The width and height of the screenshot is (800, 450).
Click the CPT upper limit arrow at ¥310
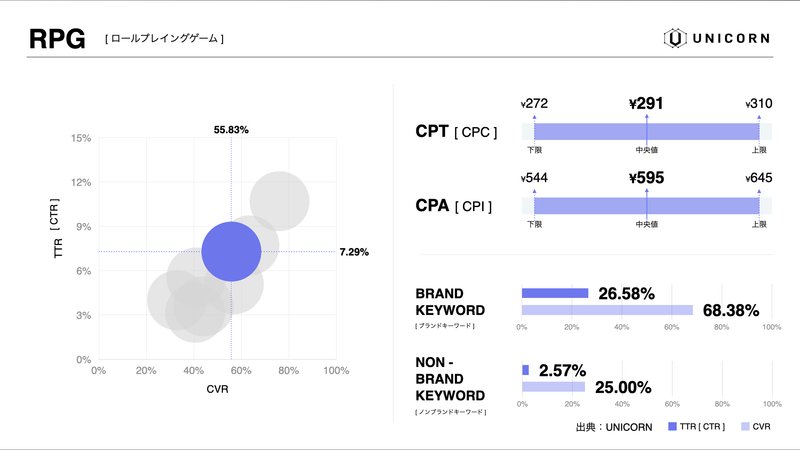[x=759, y=117]
